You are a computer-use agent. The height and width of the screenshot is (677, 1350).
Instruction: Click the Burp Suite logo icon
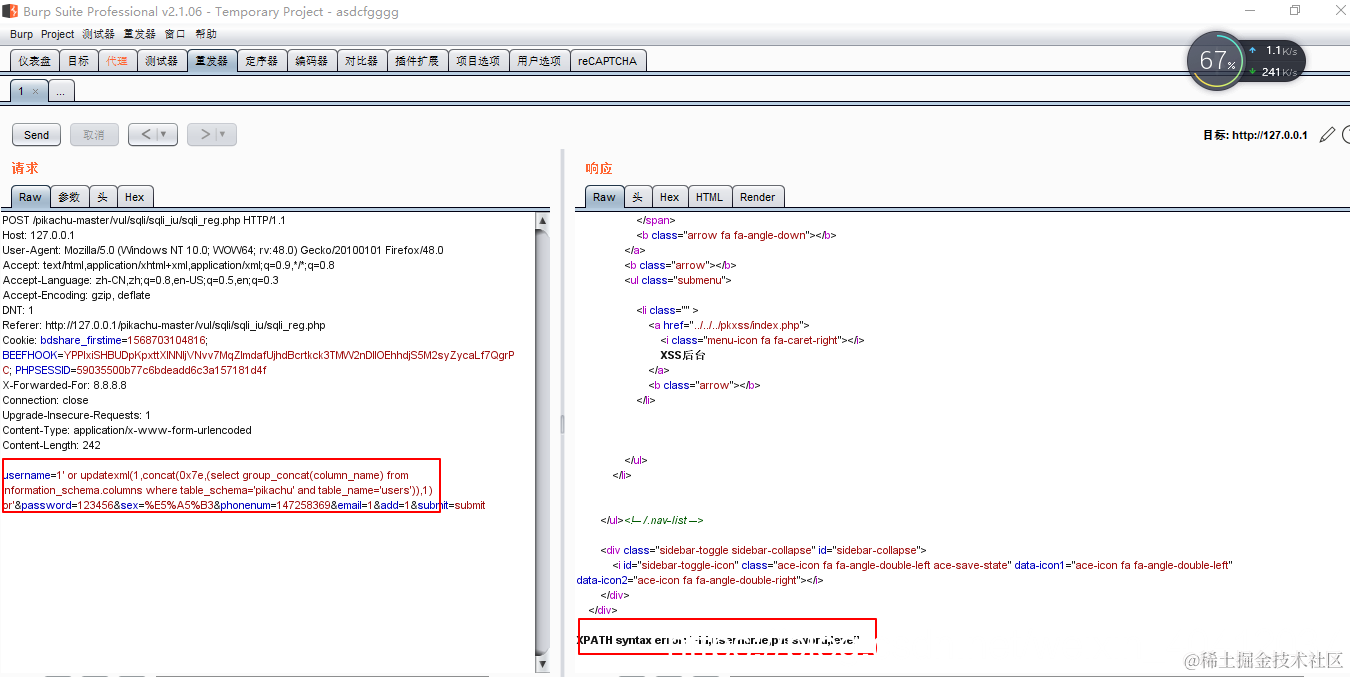click(11, 11)
